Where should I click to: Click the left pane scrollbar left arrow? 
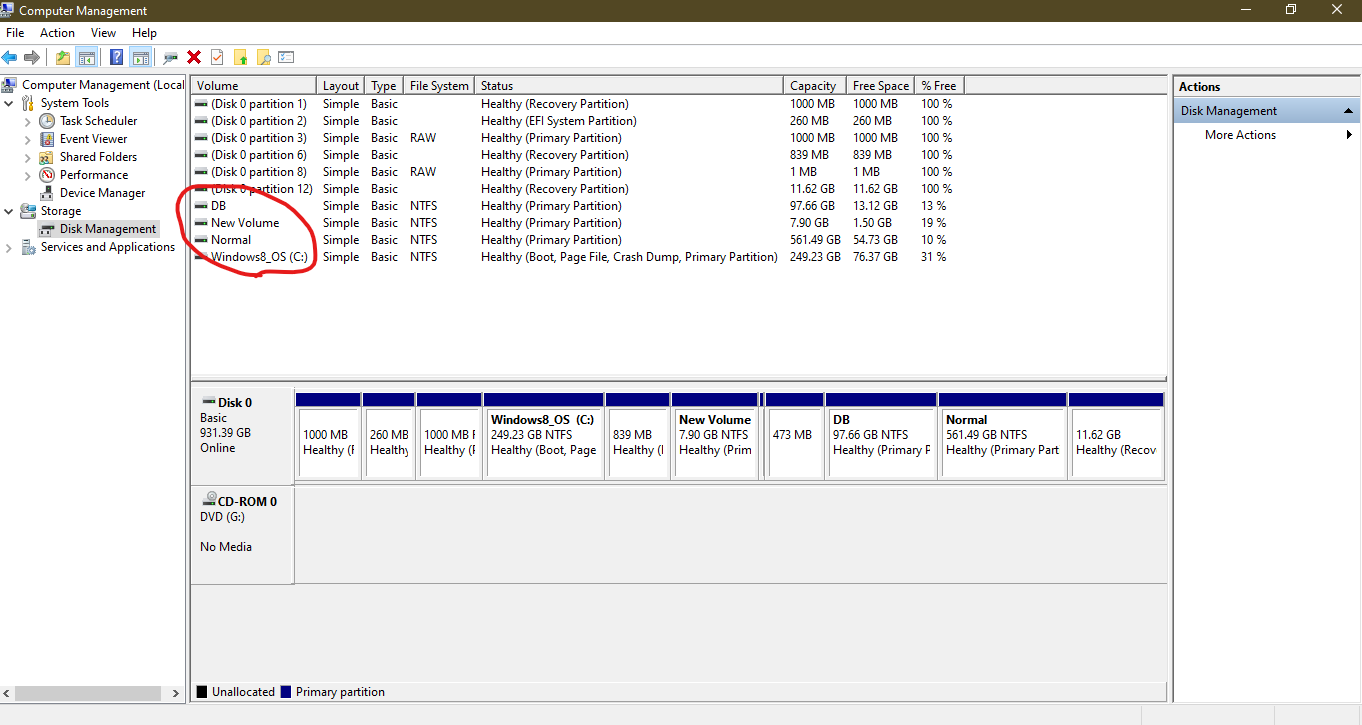pyautogui.click(x=7, y=692)
